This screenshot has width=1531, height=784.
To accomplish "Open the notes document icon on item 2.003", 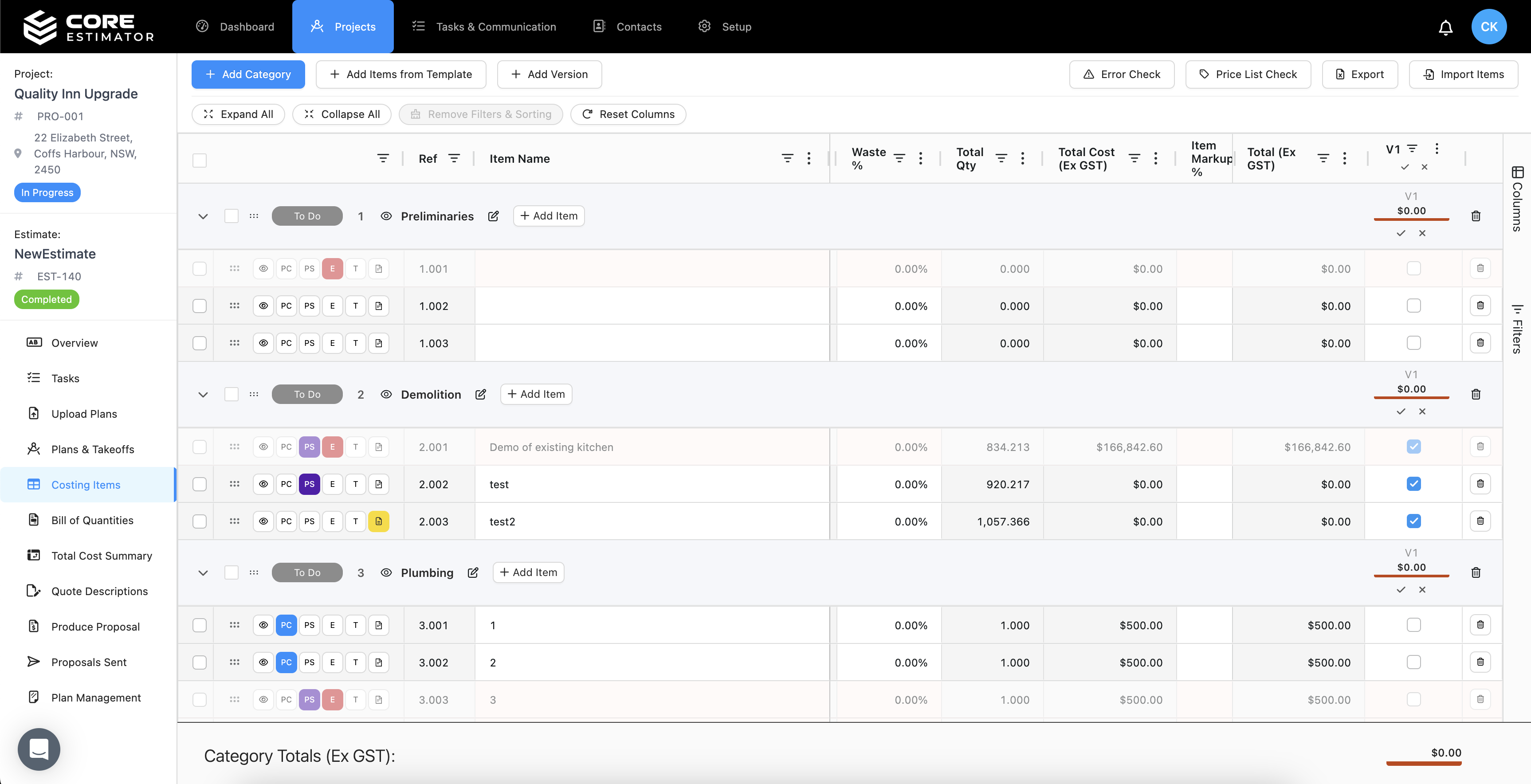I will pos(379,521).
